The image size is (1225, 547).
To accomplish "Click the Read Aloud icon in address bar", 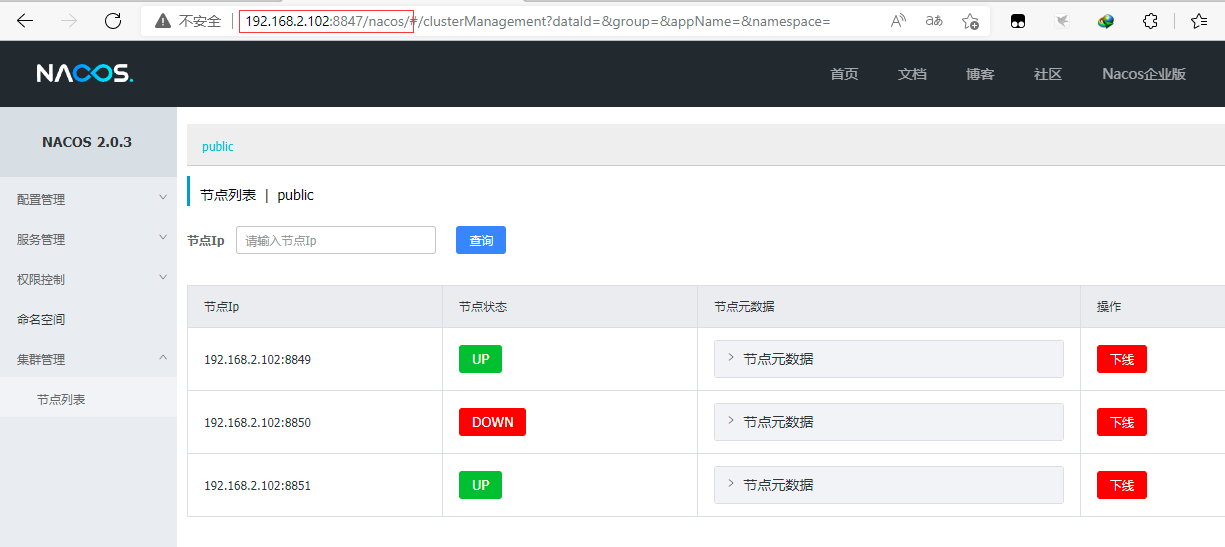I will point(898,21).
